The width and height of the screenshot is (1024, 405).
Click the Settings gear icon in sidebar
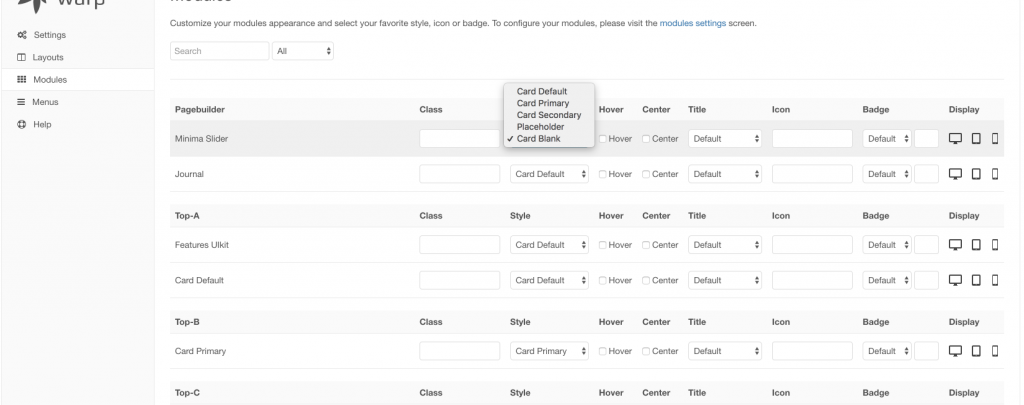[x=22, y=35]
